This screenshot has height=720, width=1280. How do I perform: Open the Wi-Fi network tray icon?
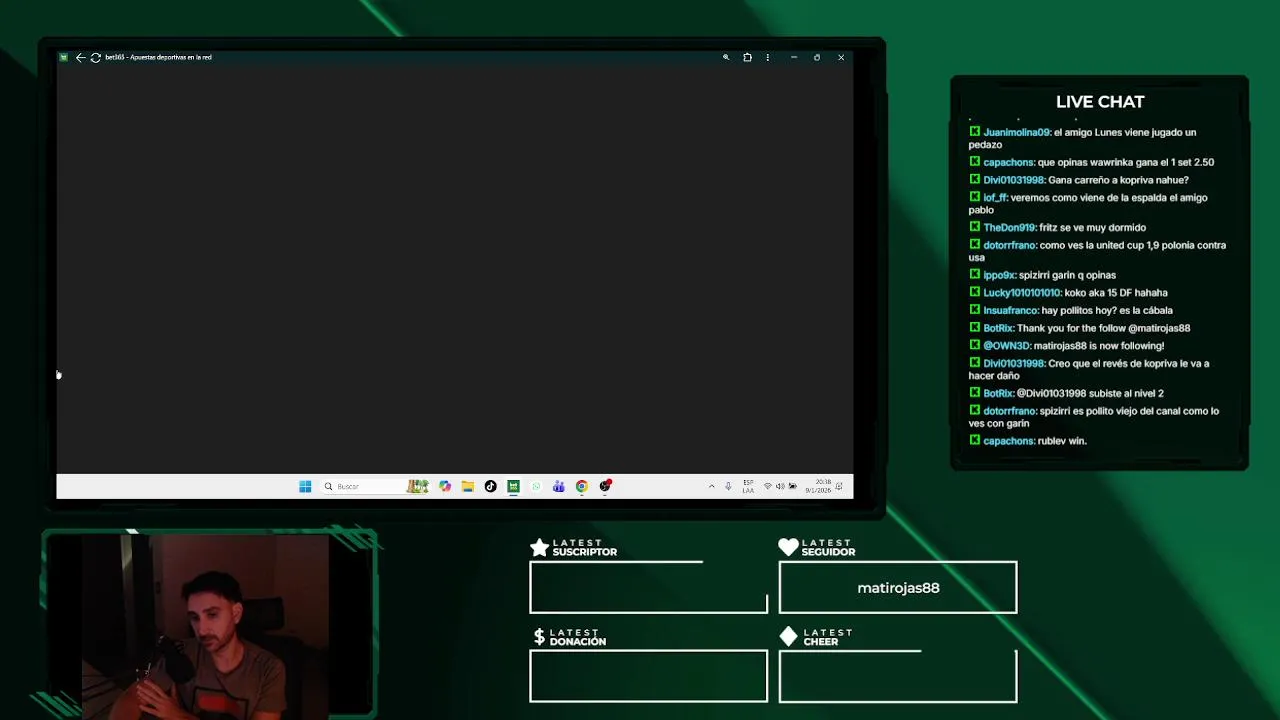coord(767,486)
